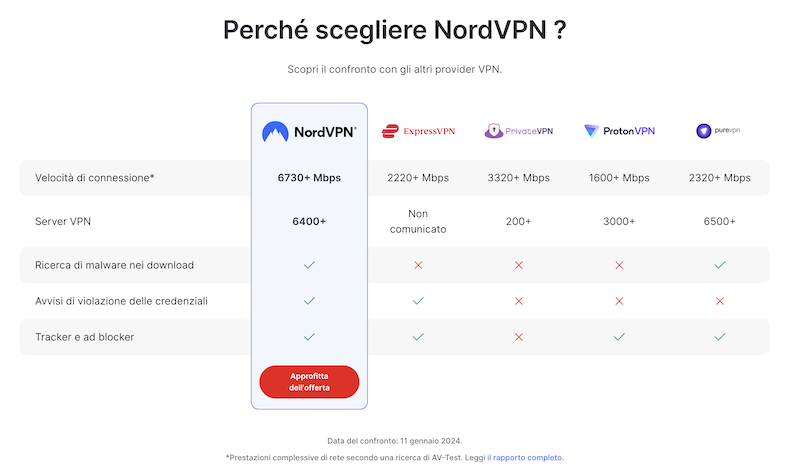The height and width of the screenshot is (468, 800).
Task: Click the NordVPN 6730+ Mbps value
Action: tap(309, 178)
